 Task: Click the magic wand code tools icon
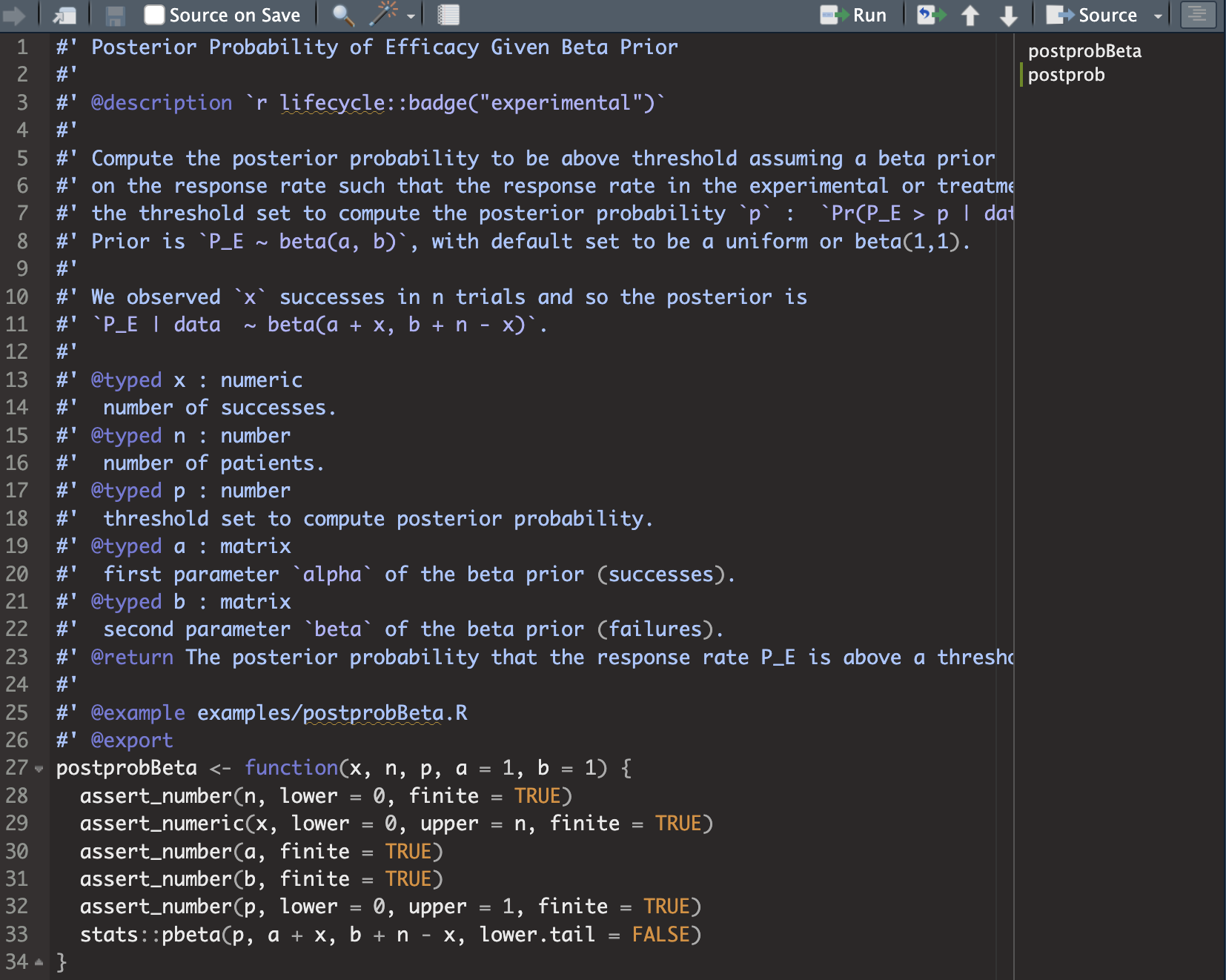coord(384,15)
